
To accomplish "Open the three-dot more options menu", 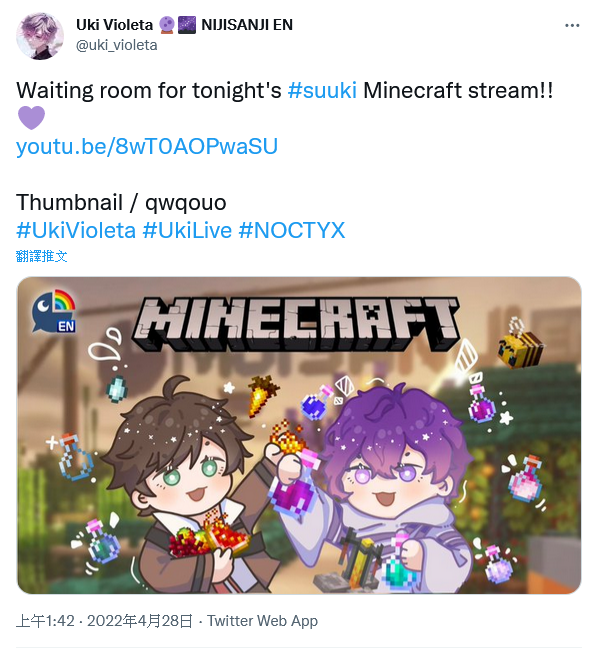I will click(572, 26).
